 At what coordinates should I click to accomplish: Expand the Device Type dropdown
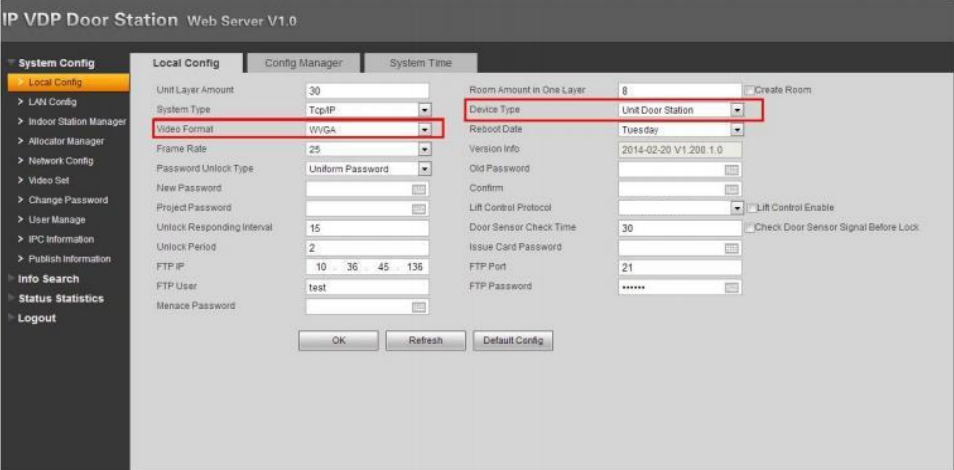pos(737,110)
